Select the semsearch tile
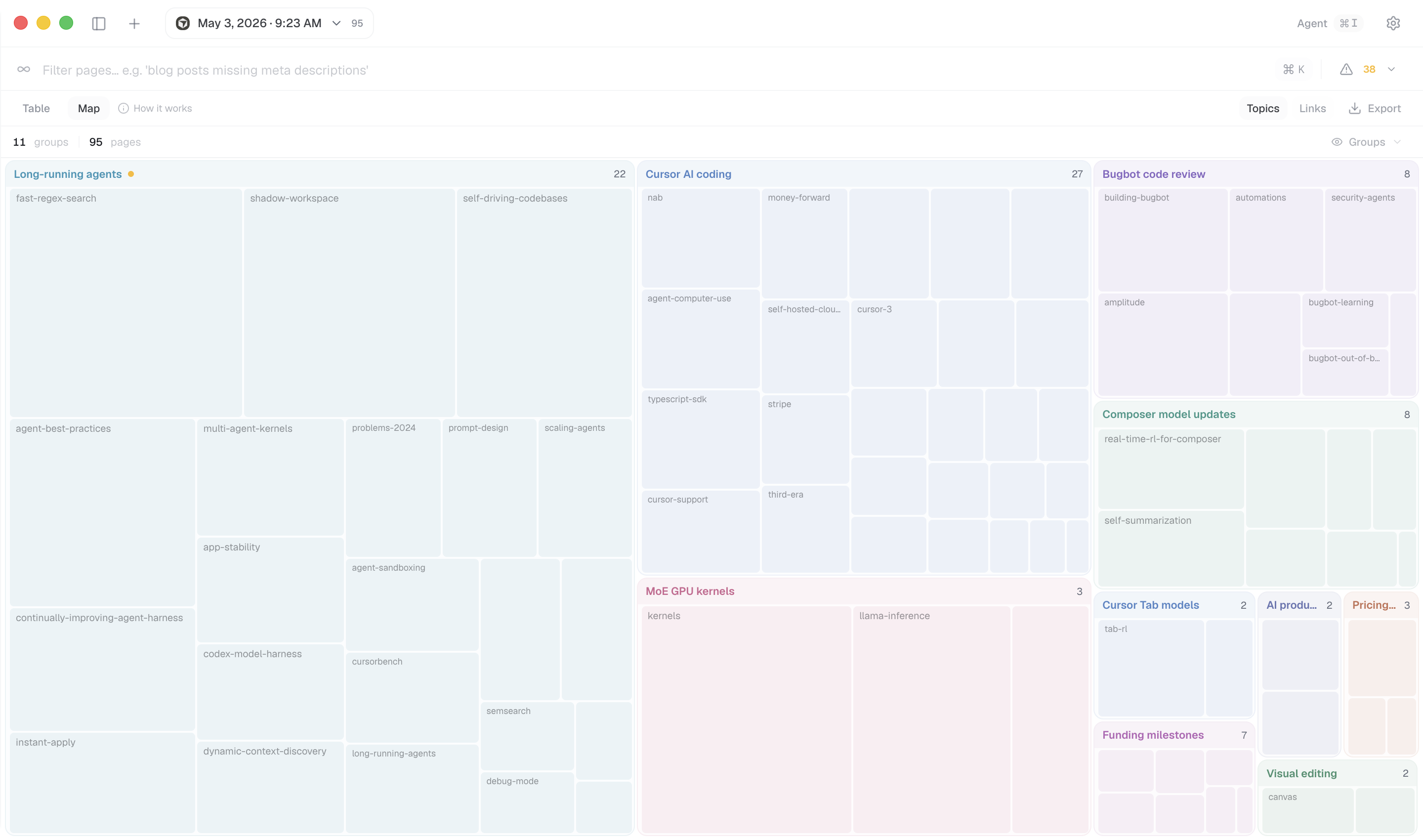Screen dimensions: 1423x840 coord(527,736)
